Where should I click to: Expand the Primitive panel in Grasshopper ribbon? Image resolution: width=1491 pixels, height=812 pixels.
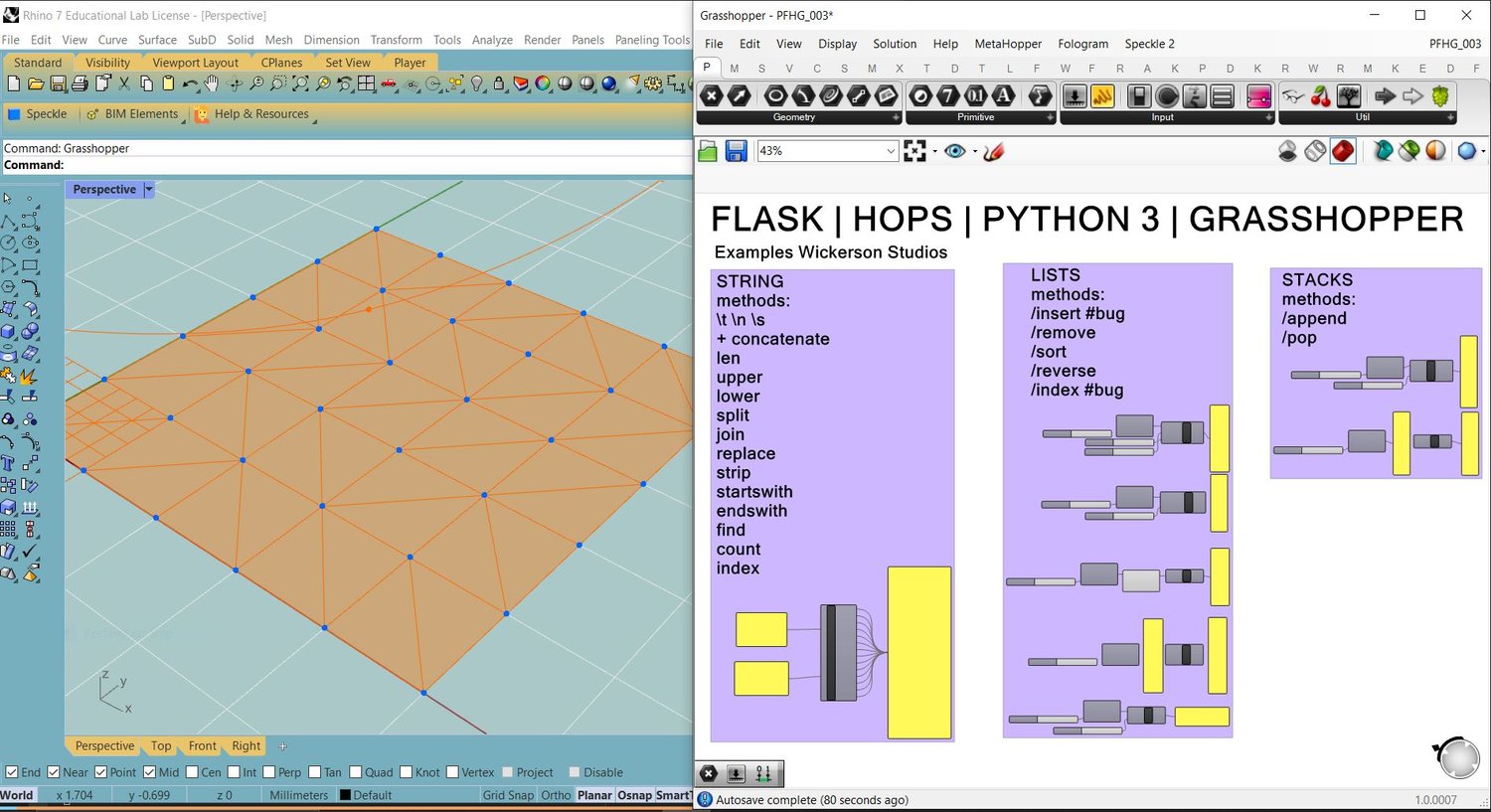tap(1050, 117)
